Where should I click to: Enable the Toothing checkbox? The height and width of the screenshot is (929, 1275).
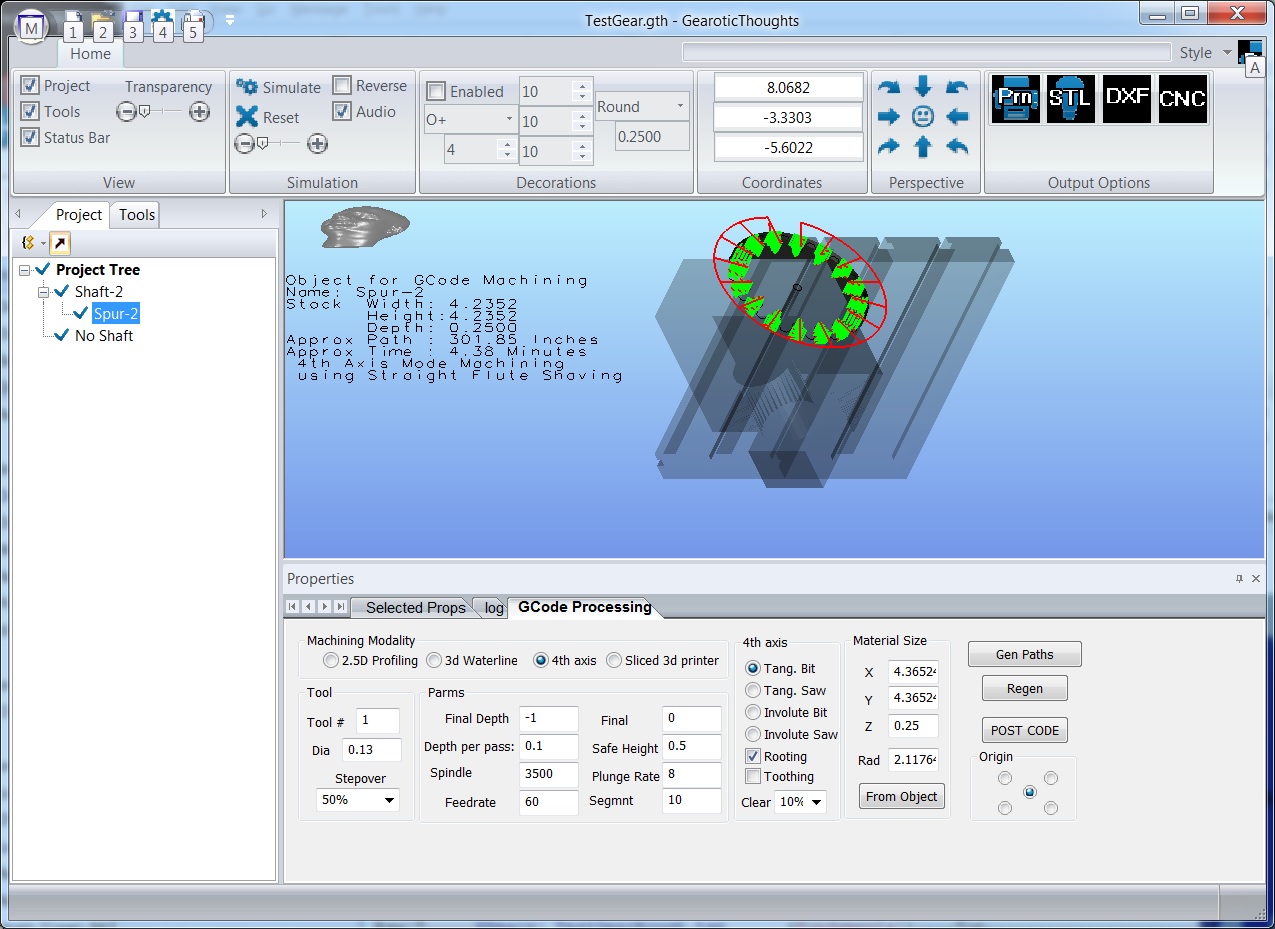point(753,776)
